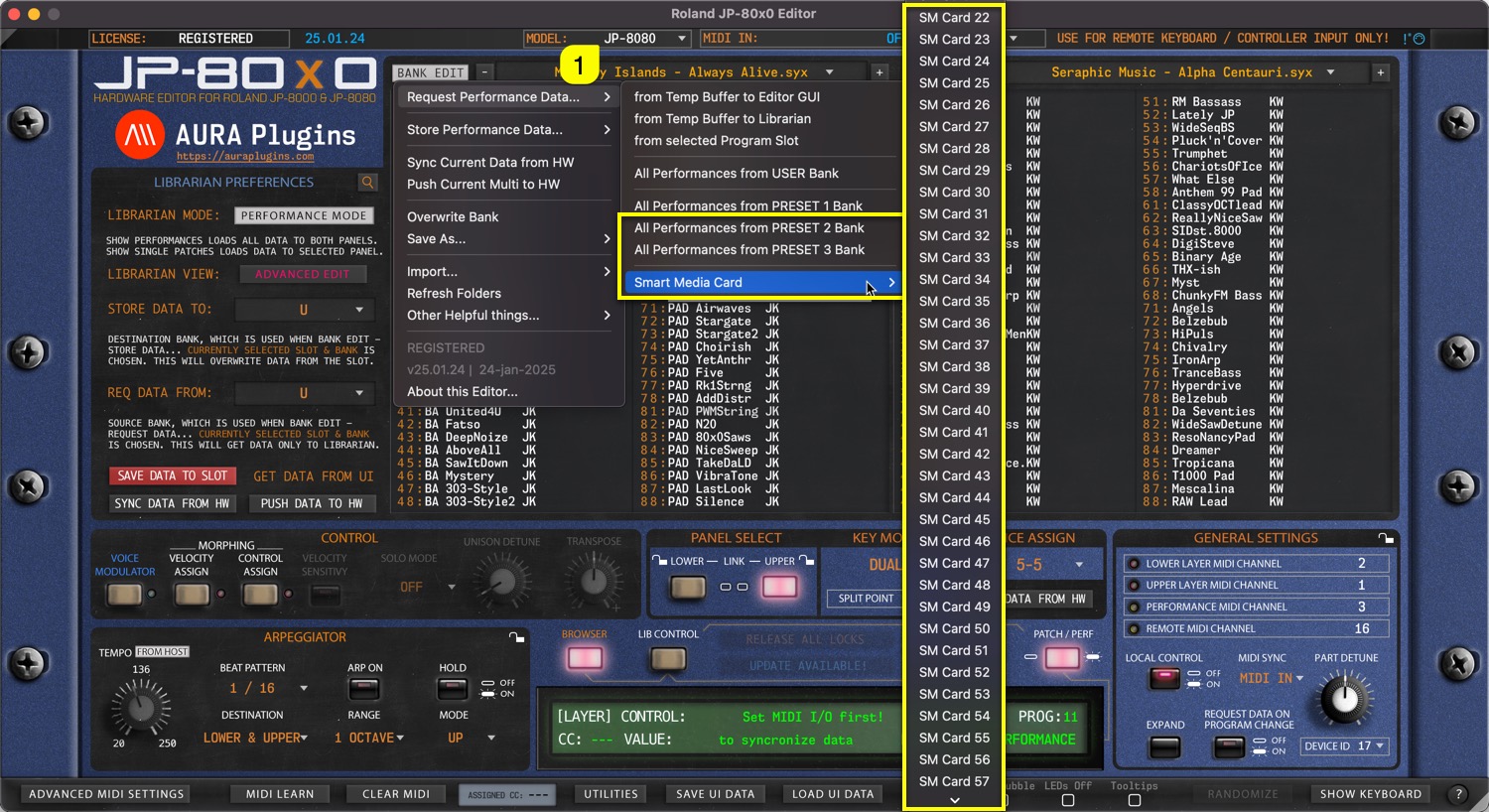Viewport: 1489px width, 812px height.
Task: Click the General Settings lock icon
Action: (1386, 538)
